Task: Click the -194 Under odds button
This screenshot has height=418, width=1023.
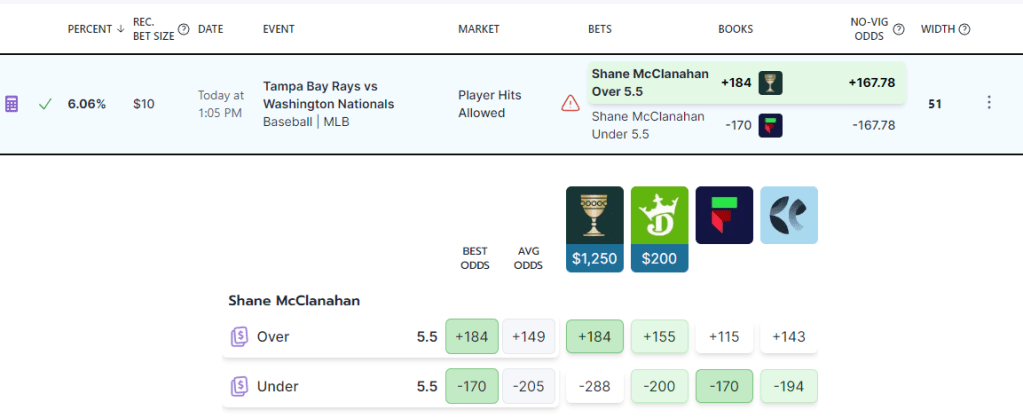Action: pos(788,386)
